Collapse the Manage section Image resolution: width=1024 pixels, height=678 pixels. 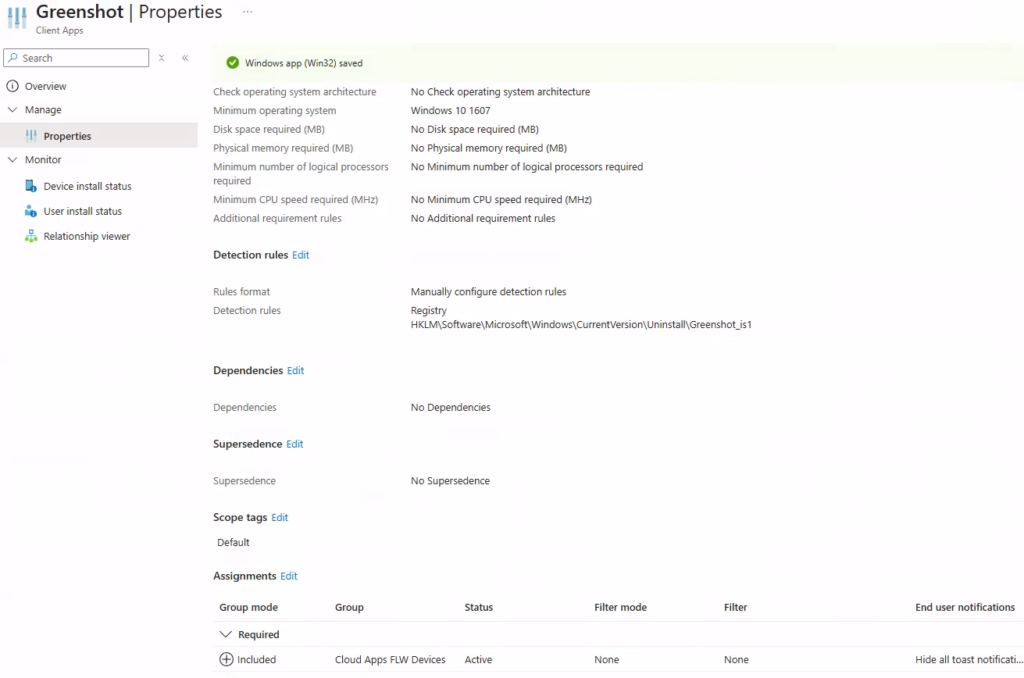(13, 110)
